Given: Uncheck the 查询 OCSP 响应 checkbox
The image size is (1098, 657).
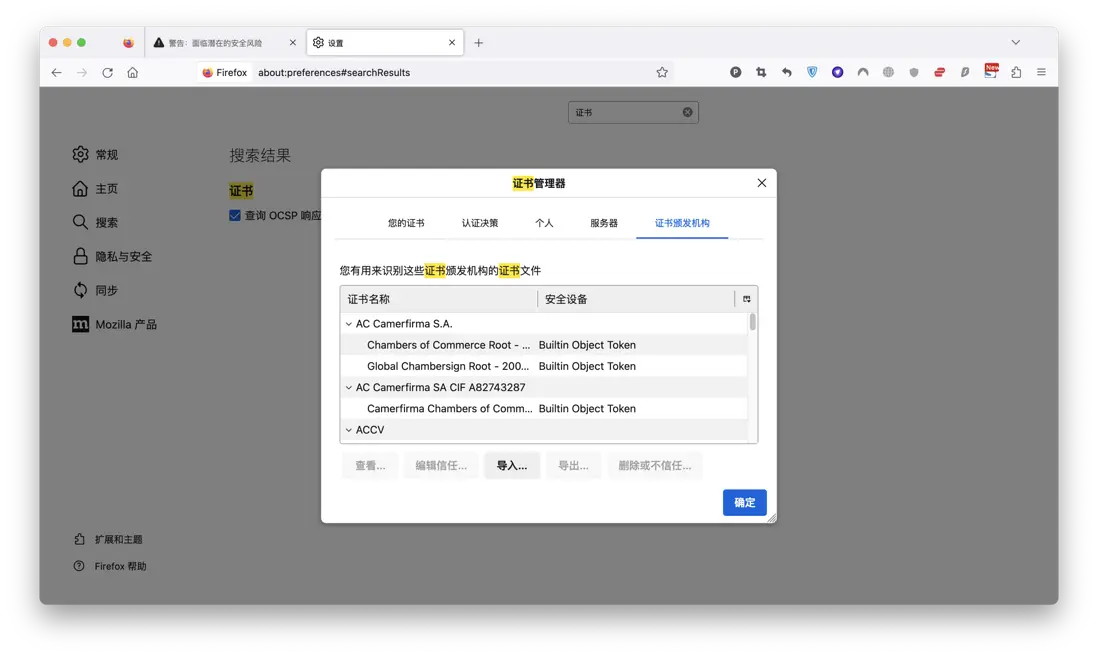Looking at the screenshot, I should coord(234,215).
